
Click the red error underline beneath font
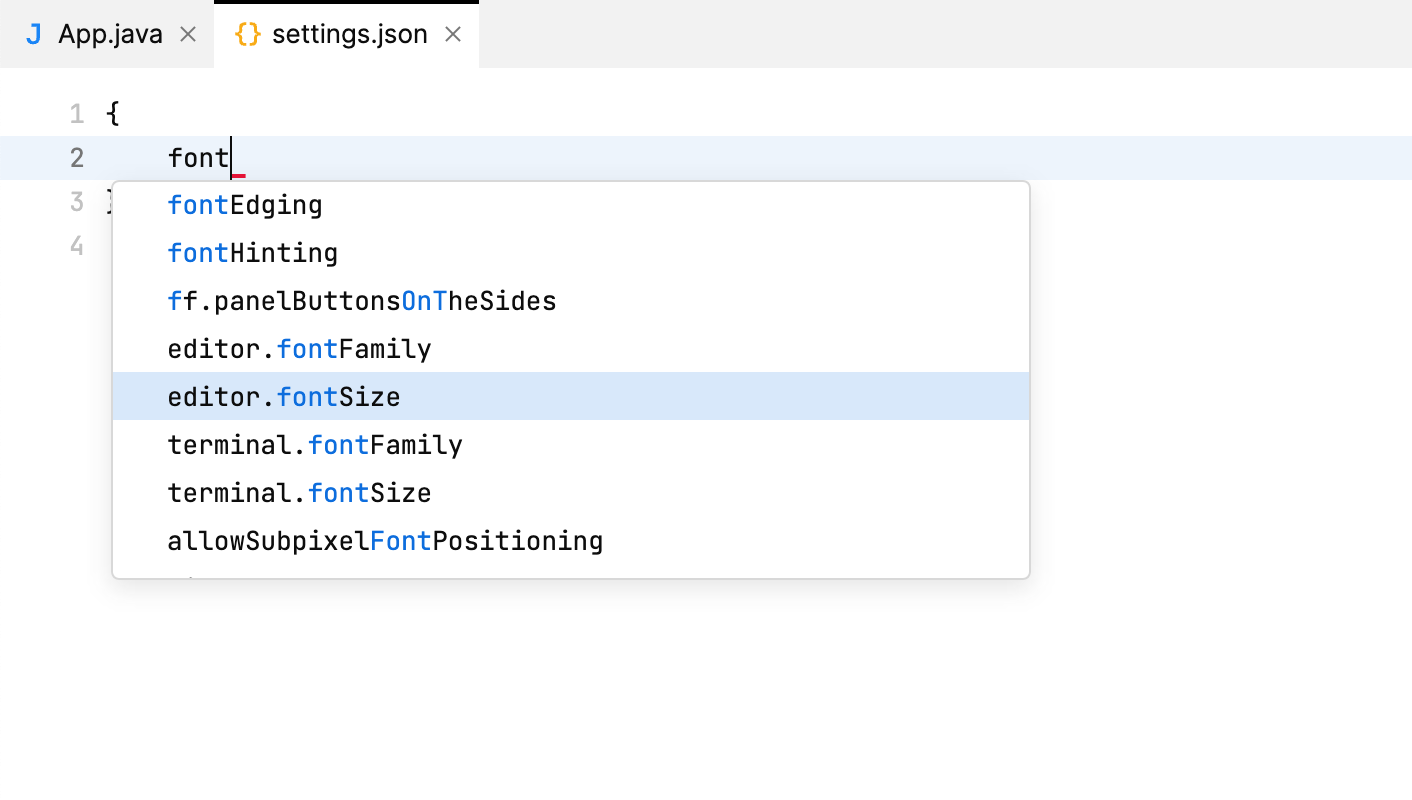click(240, 174)
